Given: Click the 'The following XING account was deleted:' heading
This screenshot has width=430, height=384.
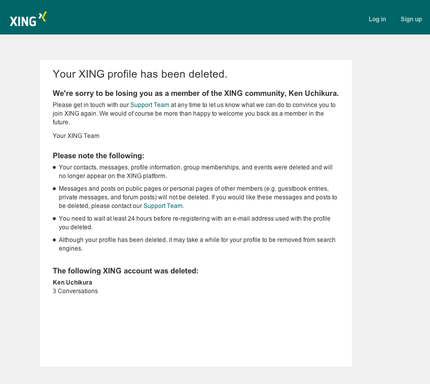Looking at the screenshot, I should click(125, 271).
